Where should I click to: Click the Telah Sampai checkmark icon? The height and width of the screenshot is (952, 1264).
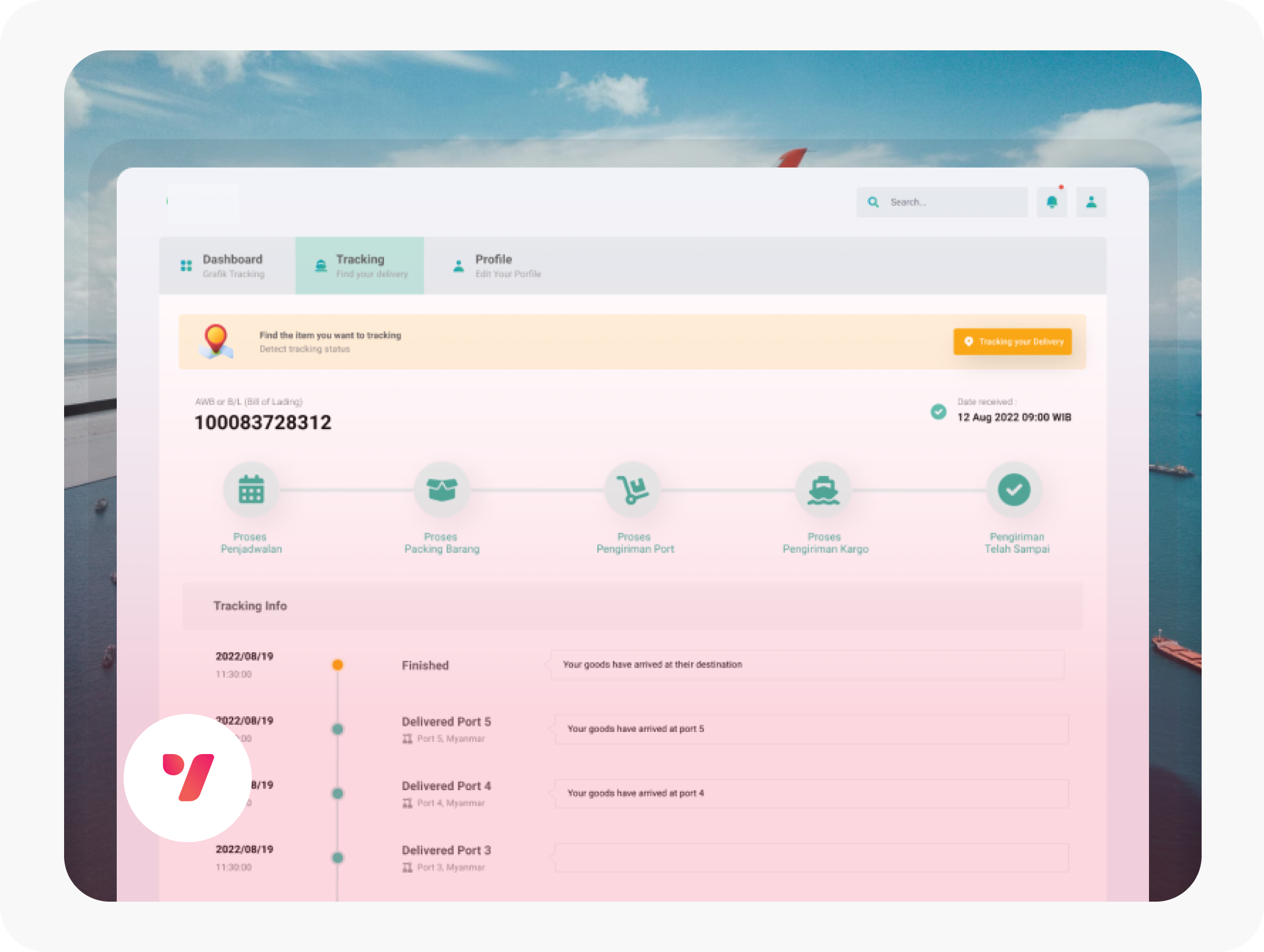[1014, 490]
